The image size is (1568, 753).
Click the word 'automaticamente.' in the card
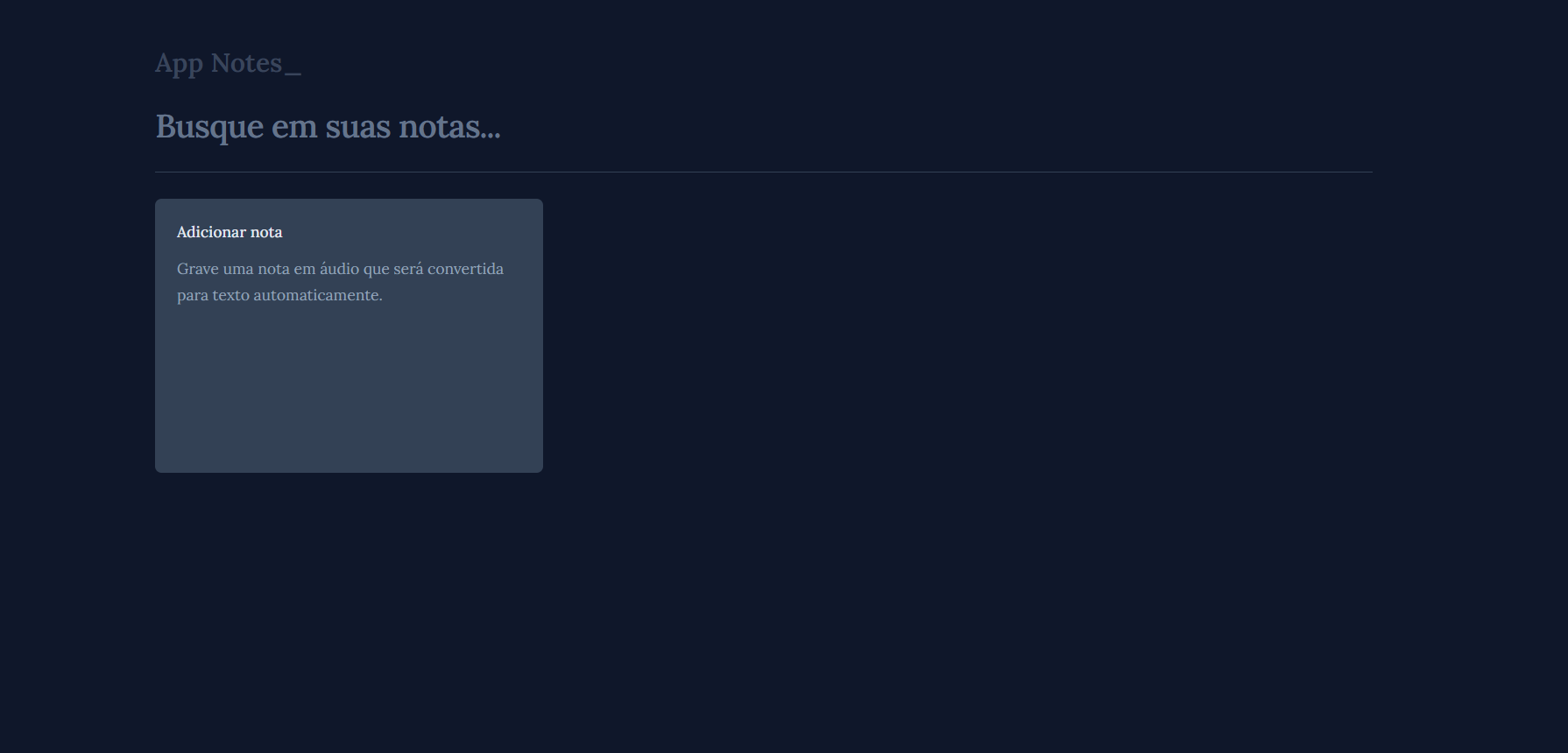click(x=318, y=295)
